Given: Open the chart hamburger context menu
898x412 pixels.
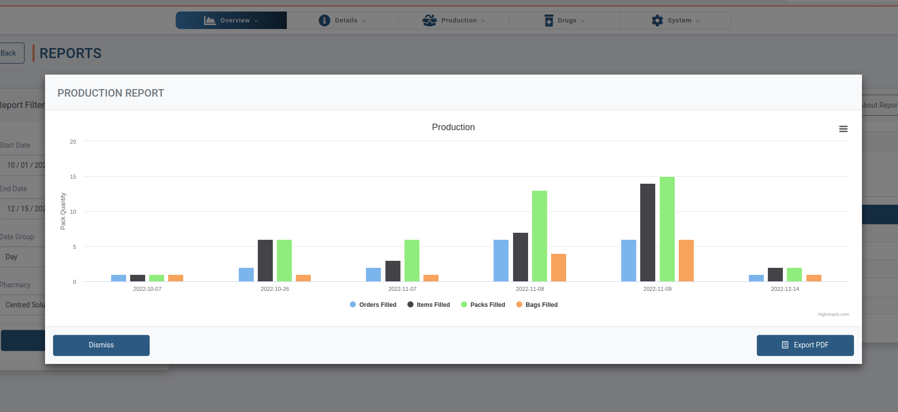Looking at the screenshot, I should pos(843,129).
